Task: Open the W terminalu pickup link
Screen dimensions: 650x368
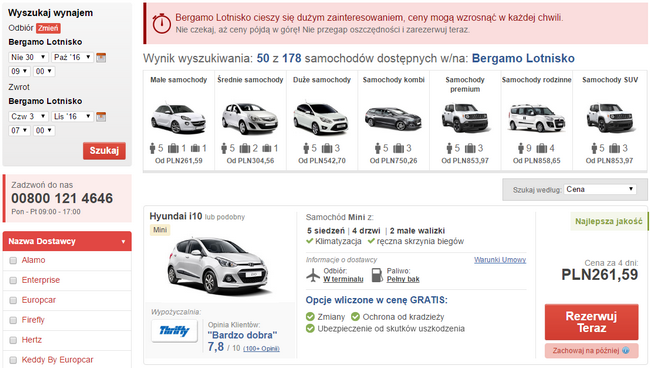Action: click(x=343, y=279)
